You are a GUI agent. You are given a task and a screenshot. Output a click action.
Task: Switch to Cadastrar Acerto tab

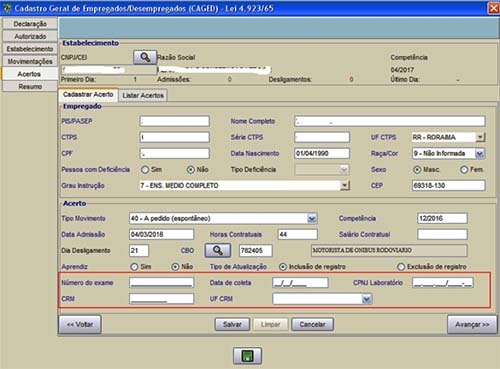click(88, 95)
